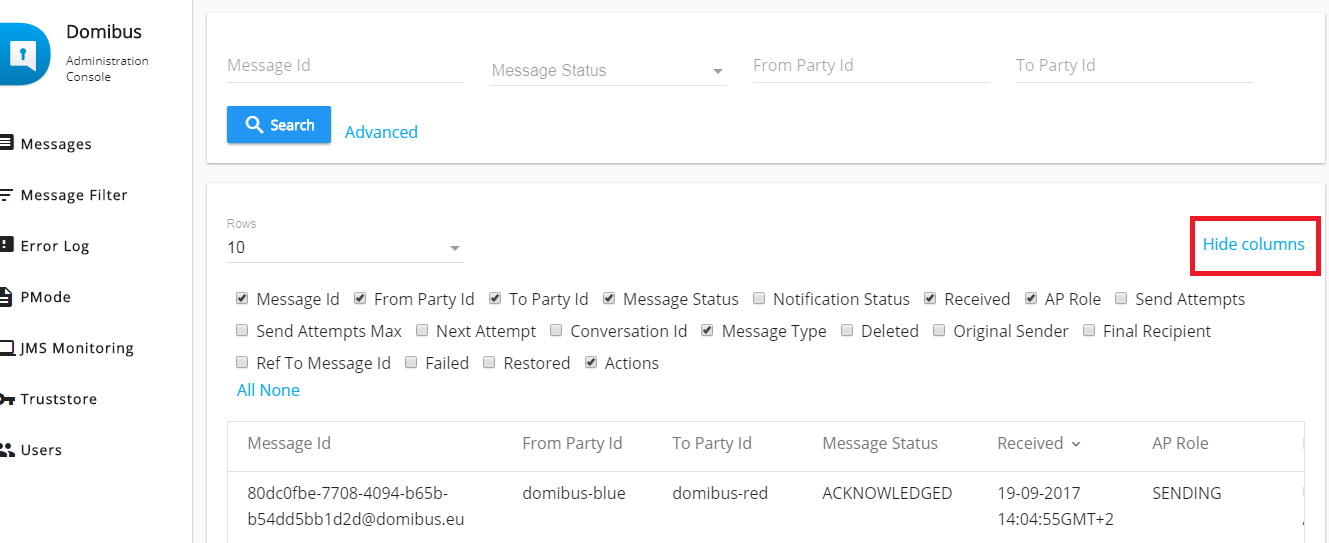The width and height of the screenshot is (1329, 543).
Task: Tick the Conversation Id column checkbox
Action: pos(556,331)
